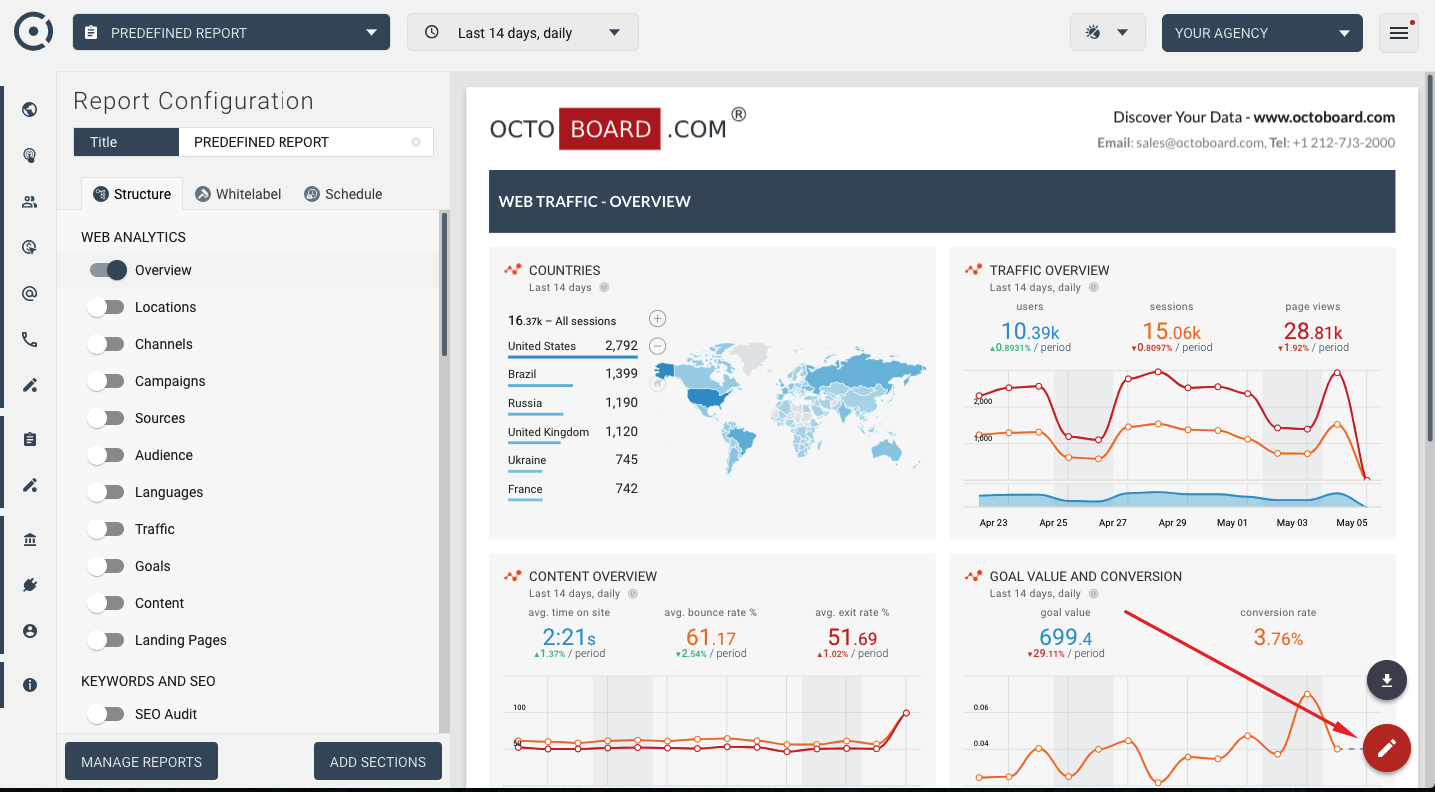The width and height of the screenshot is (1435, 792).
Task: Click the WEB TRAFFIC - OVERVIEW header bar
Action: click(x=942, y=201)
